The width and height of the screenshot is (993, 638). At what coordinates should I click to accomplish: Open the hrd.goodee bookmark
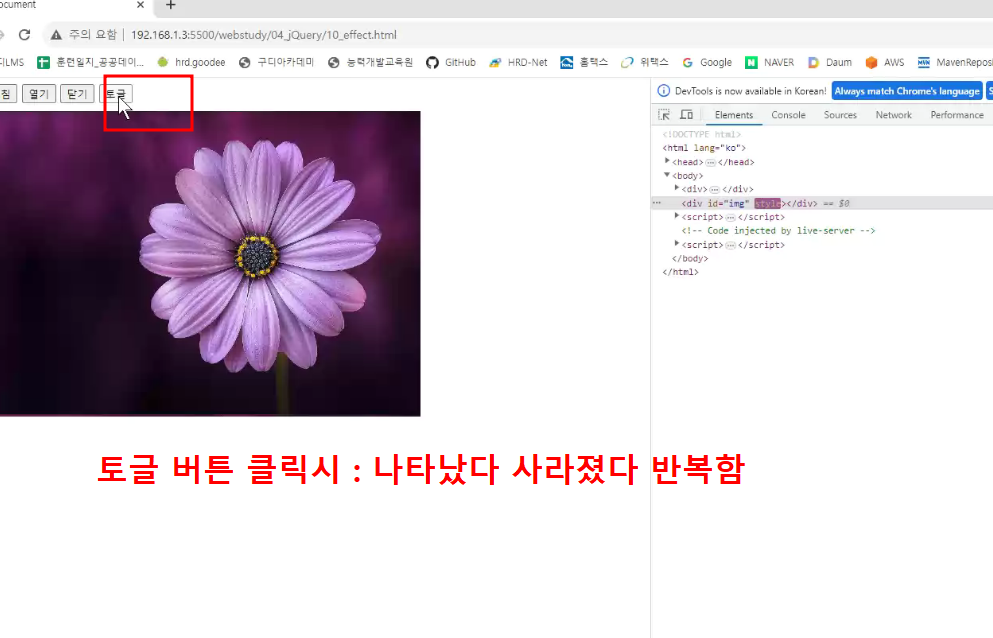191,62
